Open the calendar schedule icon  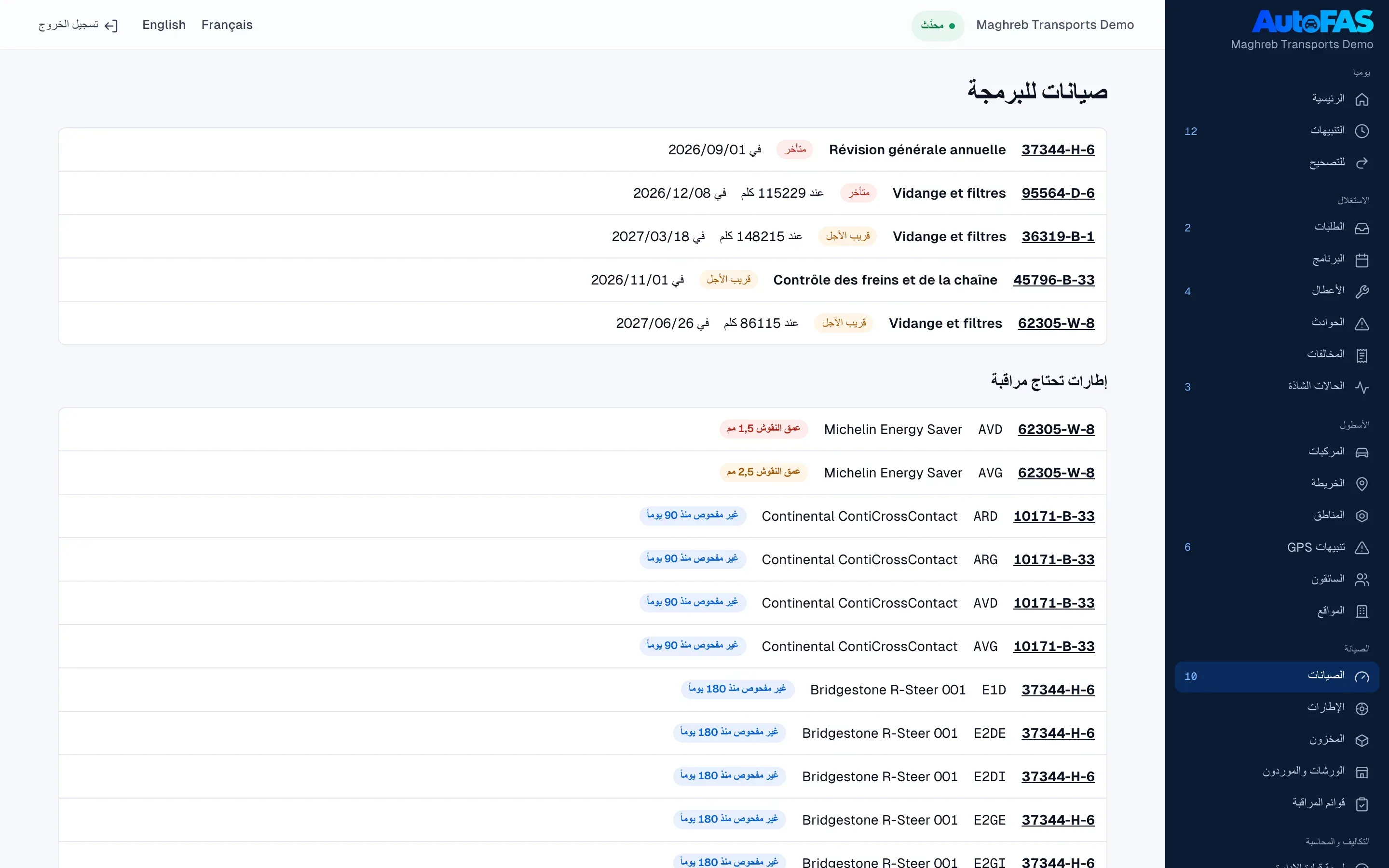click(1362, 260)
